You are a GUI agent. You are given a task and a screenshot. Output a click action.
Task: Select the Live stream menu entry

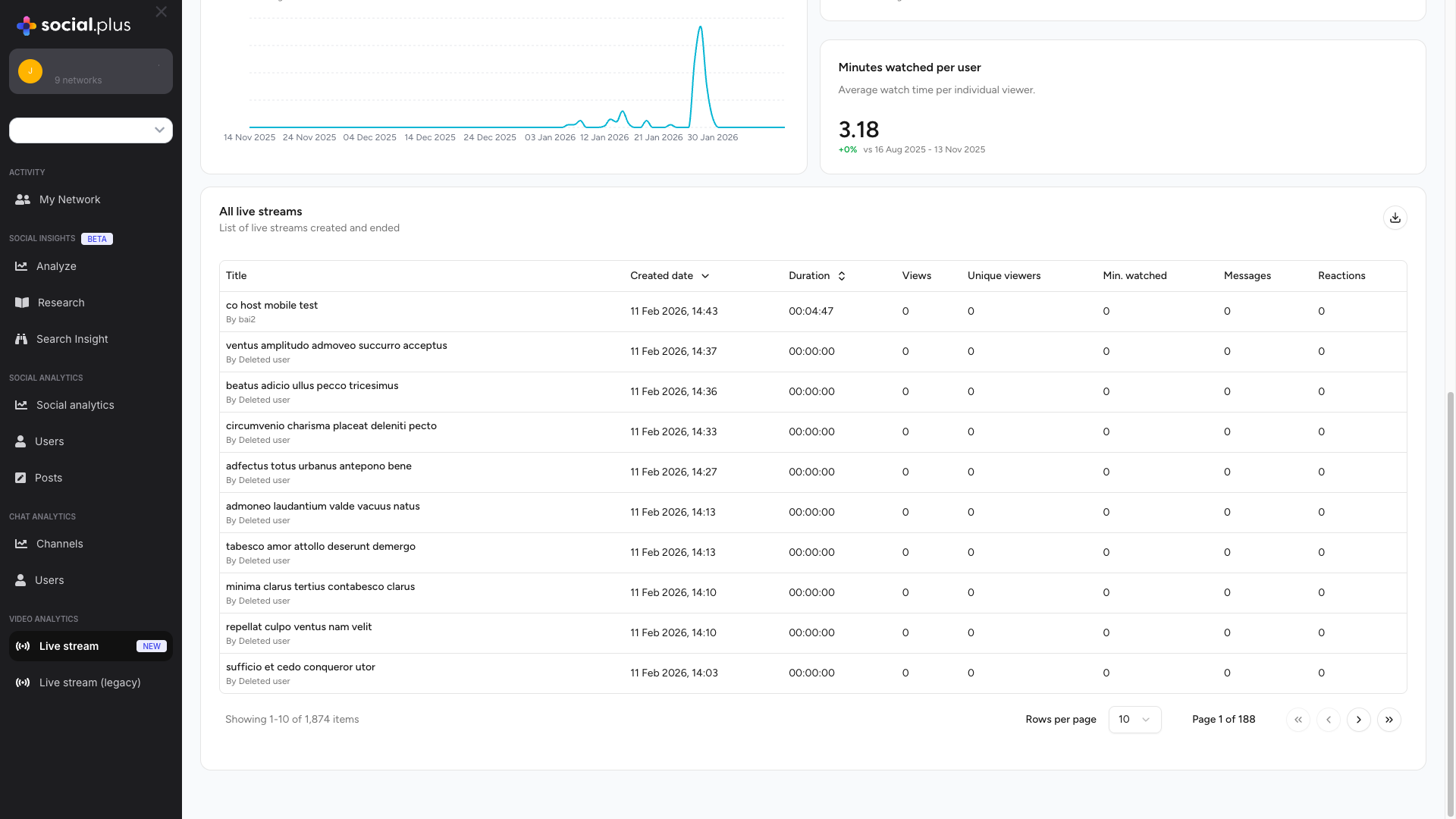[69, 646]
